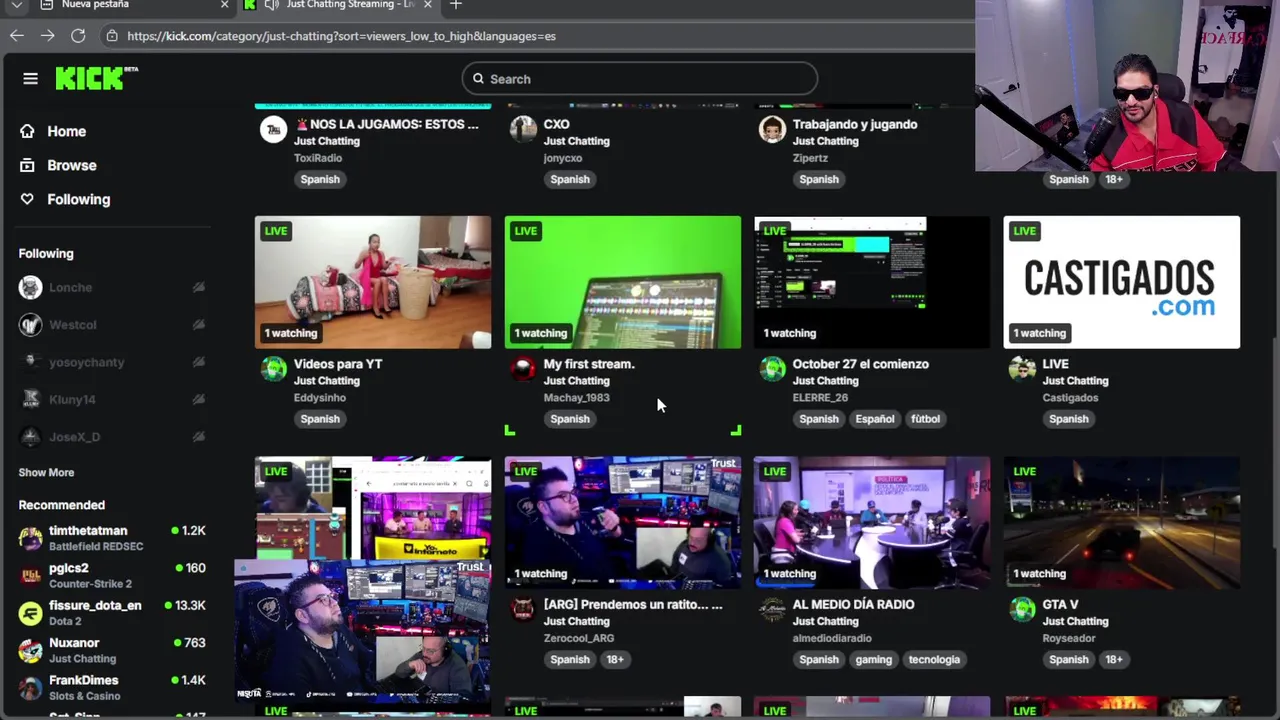Click the Search input field
Screen dimensions: 1280x720
tap(640, 79)
